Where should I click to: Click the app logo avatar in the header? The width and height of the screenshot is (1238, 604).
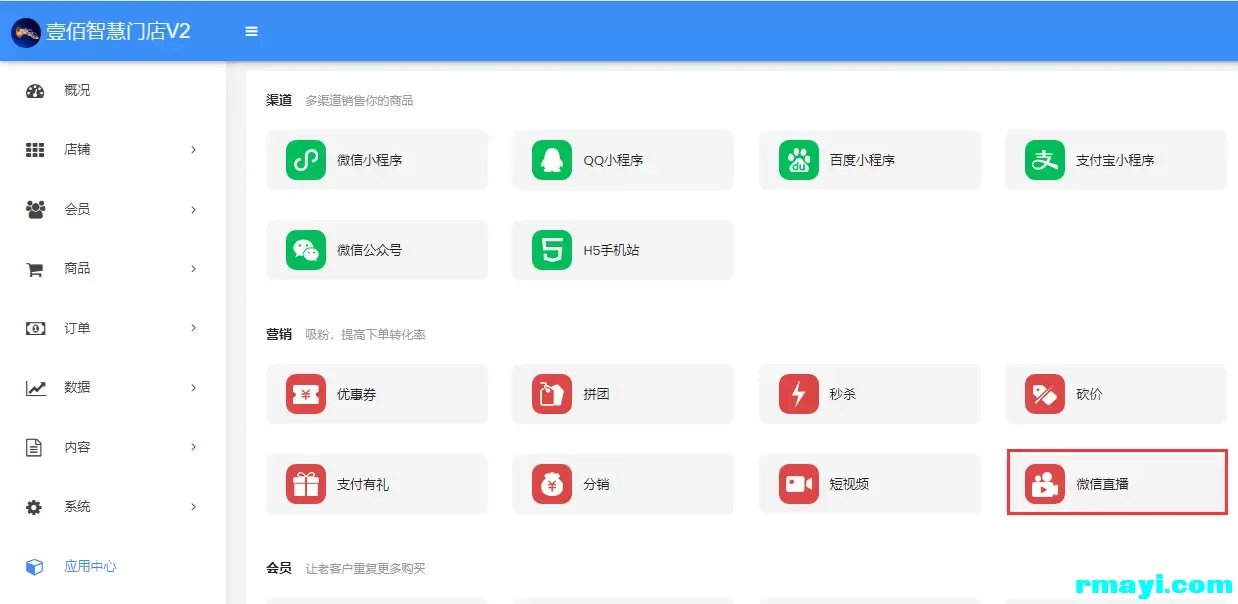tap(26, 32)
